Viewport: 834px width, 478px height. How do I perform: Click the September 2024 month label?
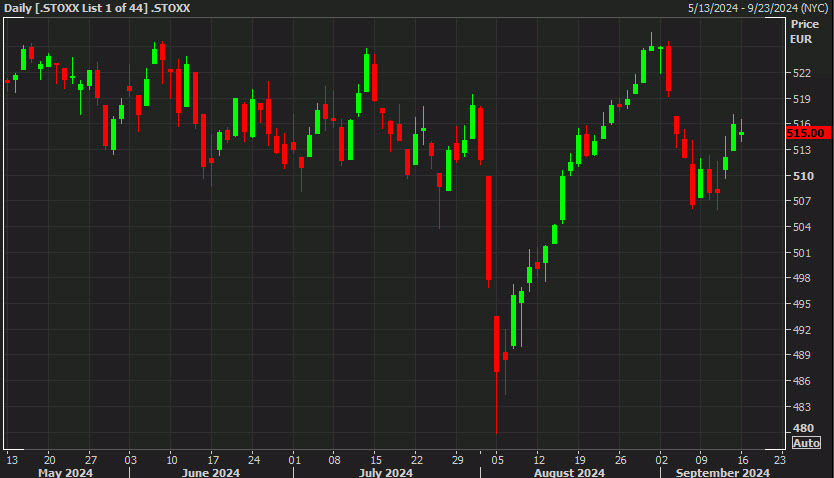tap(722, 473)
